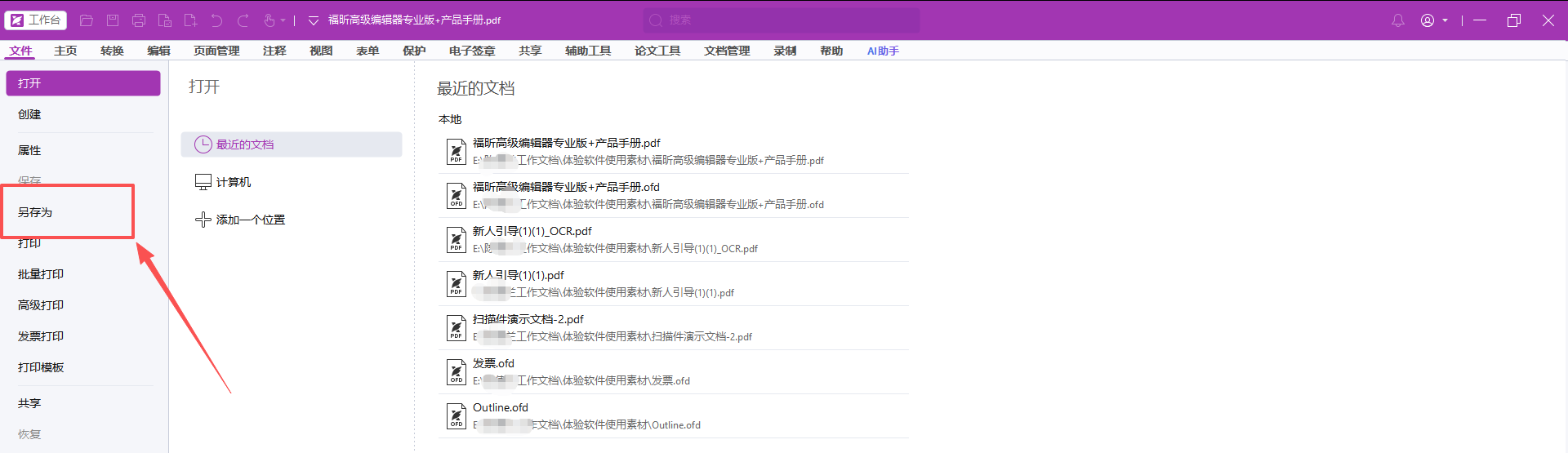Open the AI助手 tab

883,51
